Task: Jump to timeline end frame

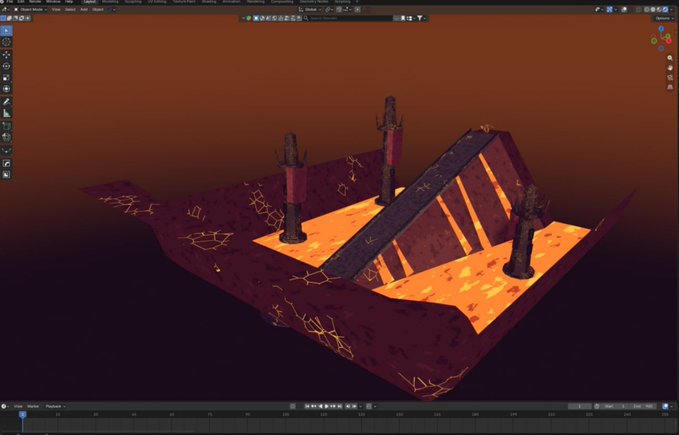Action: (340, 406)
